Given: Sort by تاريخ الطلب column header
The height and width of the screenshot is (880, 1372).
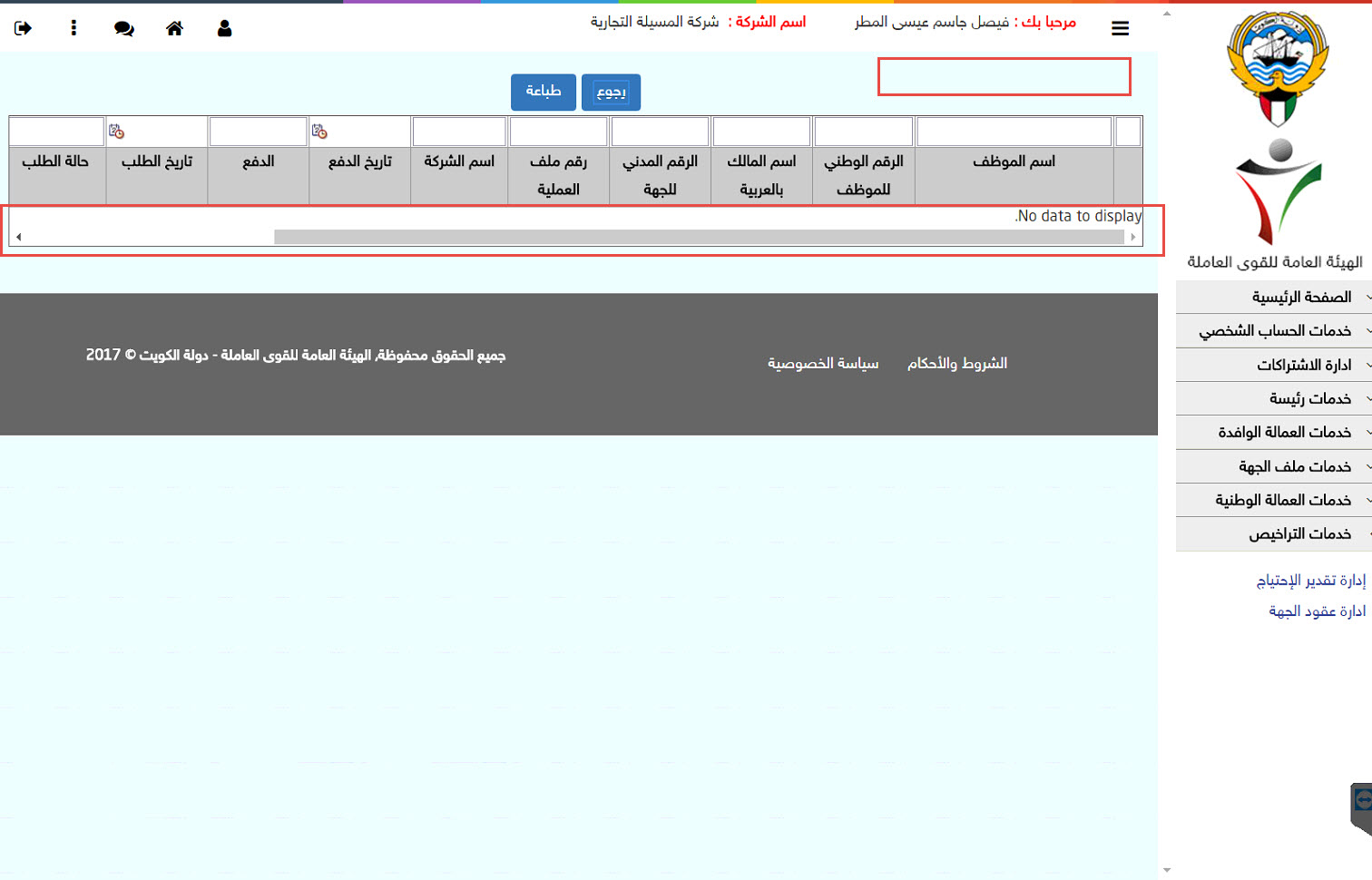Looking at the screenshot, I should [157, 176].
